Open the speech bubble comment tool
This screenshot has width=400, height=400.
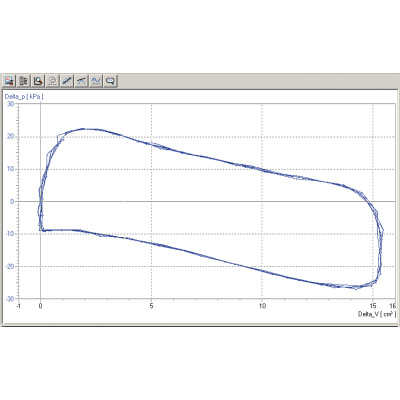pyautogui.click(x=111, y=81)
